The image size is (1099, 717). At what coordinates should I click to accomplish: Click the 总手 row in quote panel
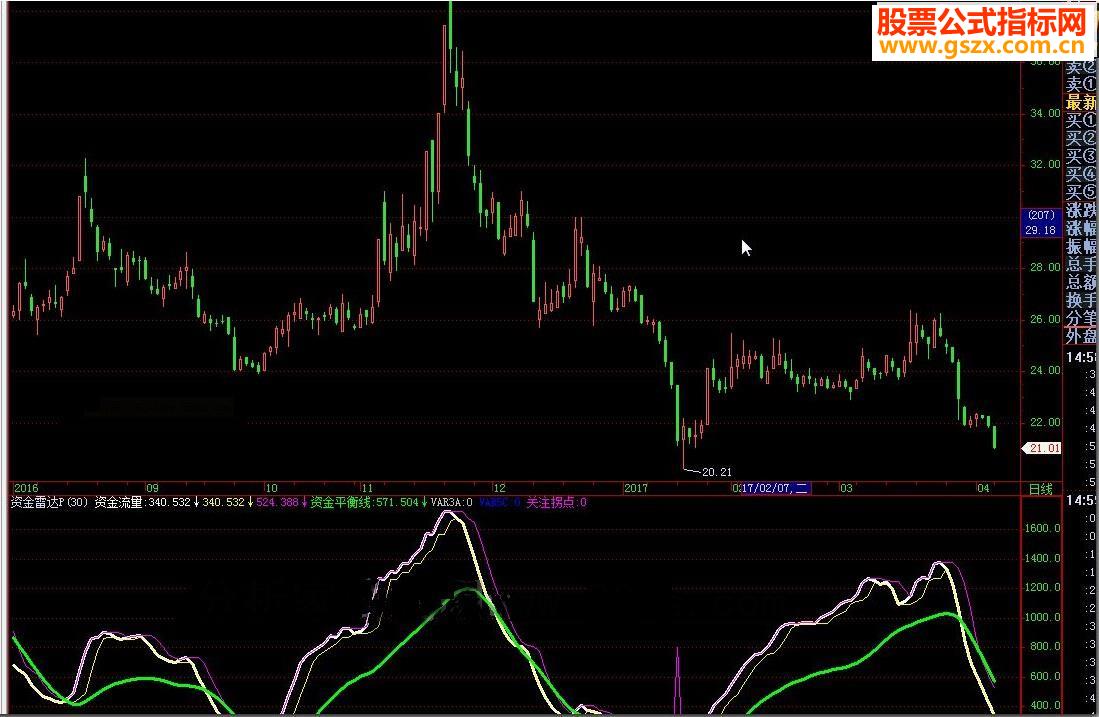click(x=1081, y=264)
